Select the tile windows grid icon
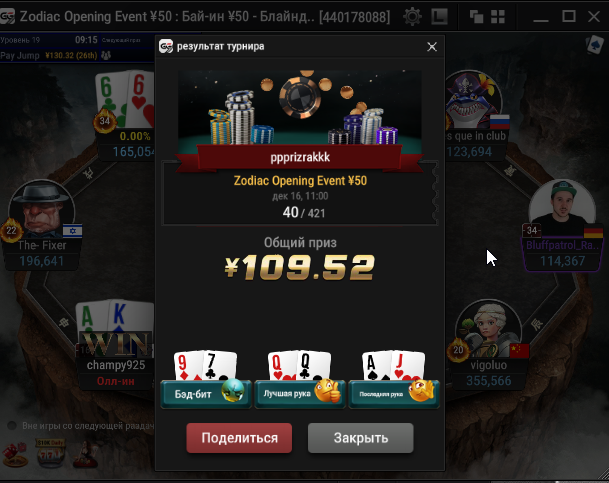The height and width of the screenshot is (483, 609). (x=498, y=17)
